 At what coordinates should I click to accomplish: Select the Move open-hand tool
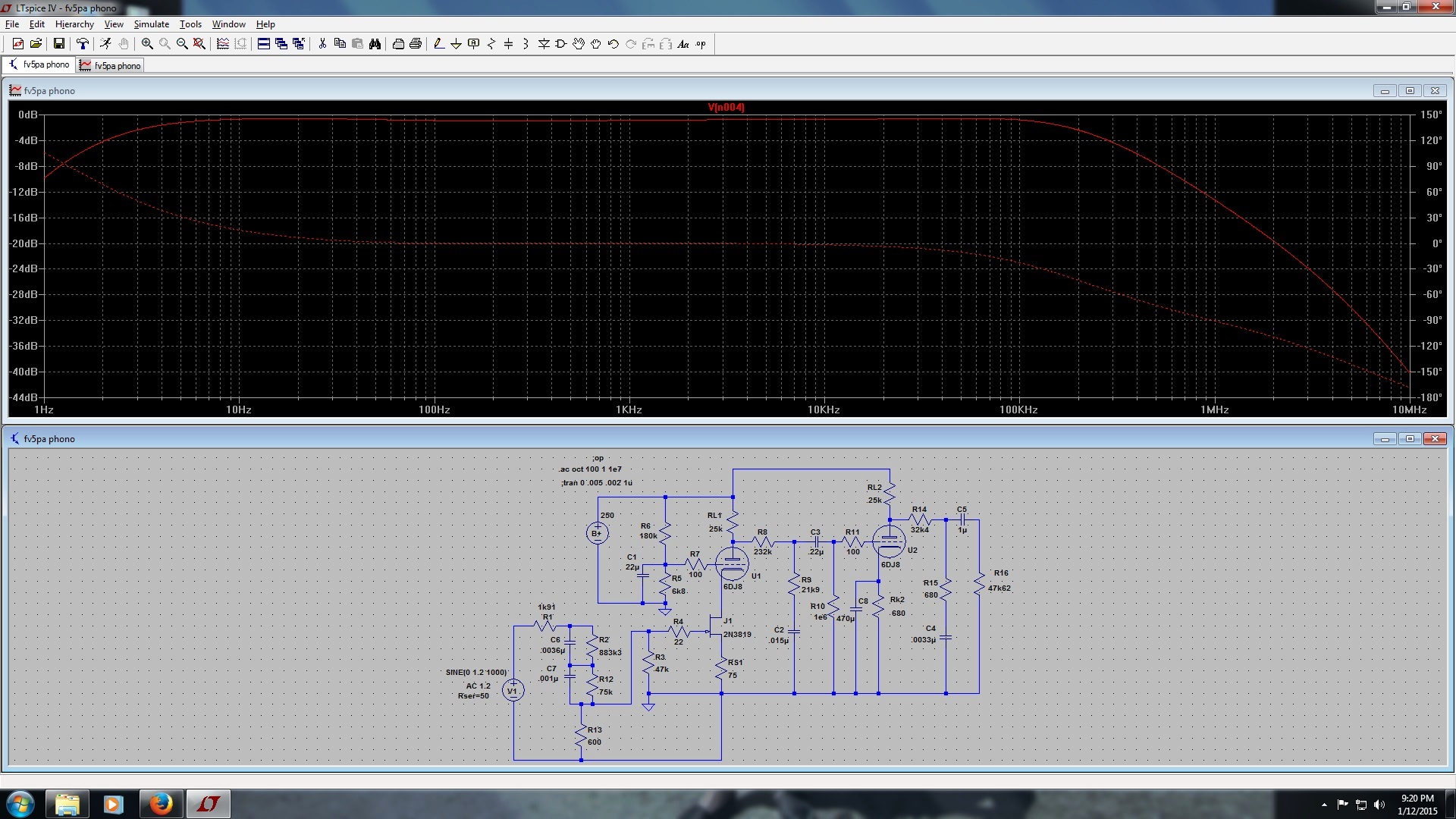(x=579, y=44)
